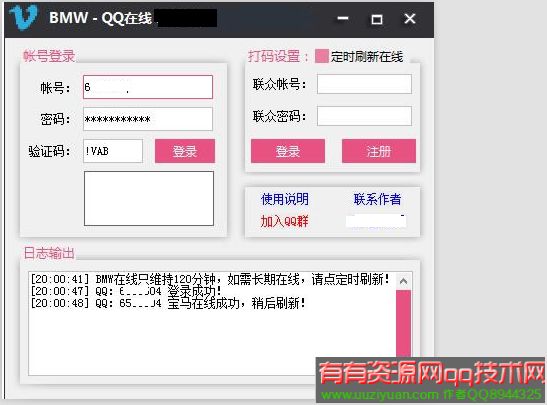Click 登录 button in 打码设置 panel
This screenshot has height=405, width=547.
coord(288,151)
